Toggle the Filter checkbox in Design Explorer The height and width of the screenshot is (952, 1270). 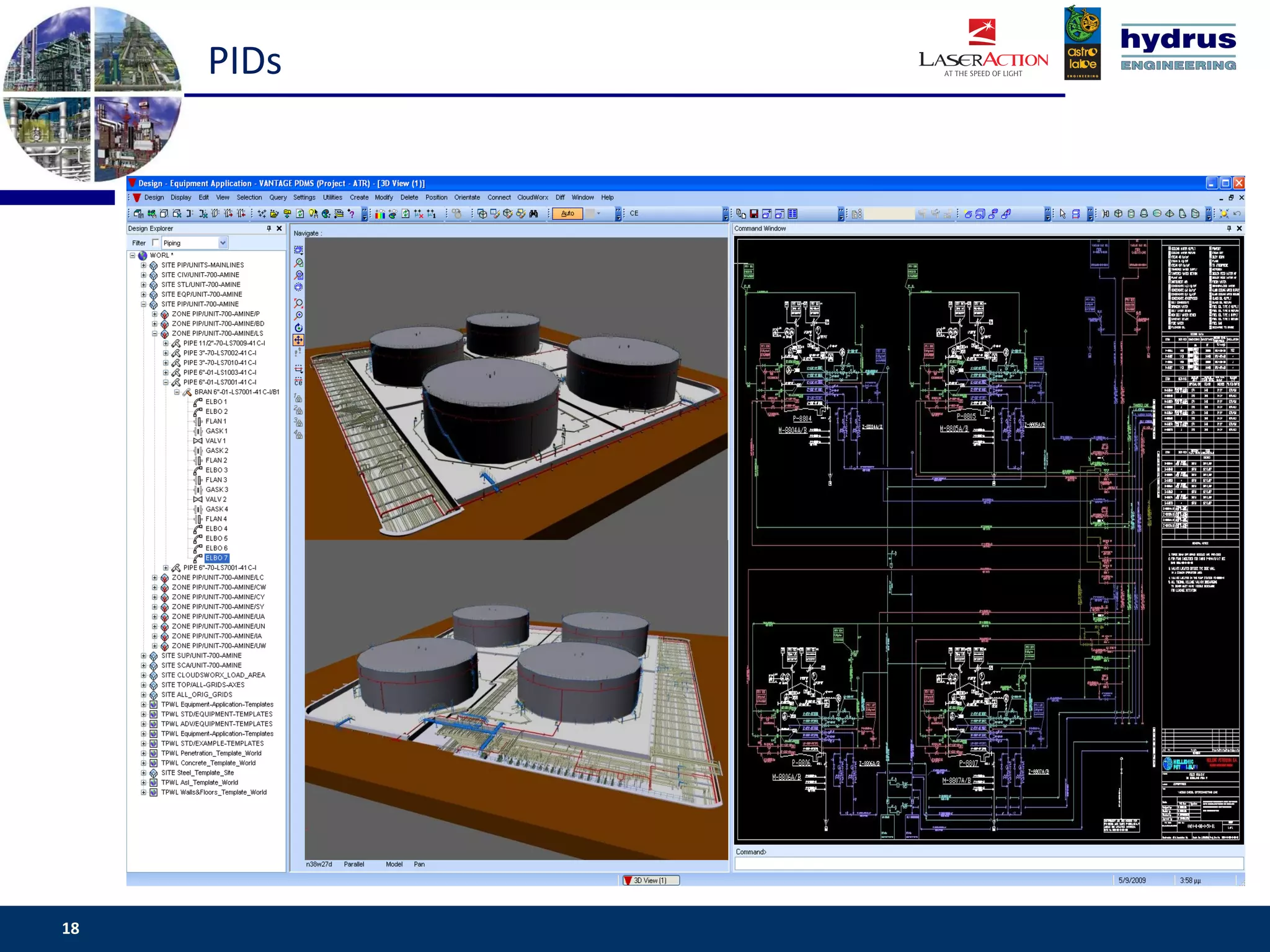tap(155, 243)
